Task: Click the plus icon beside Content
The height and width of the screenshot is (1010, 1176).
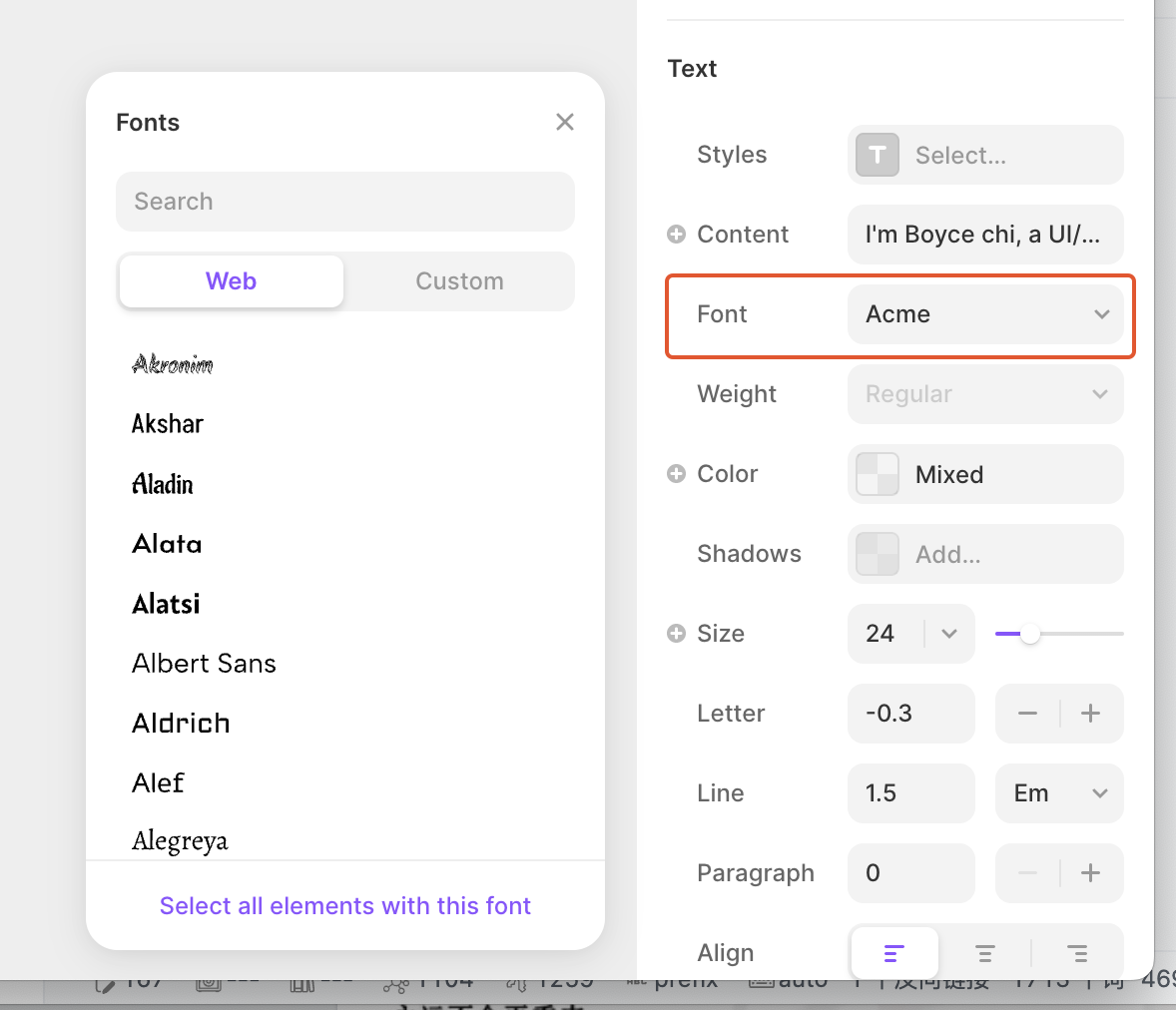Action: 676,235
